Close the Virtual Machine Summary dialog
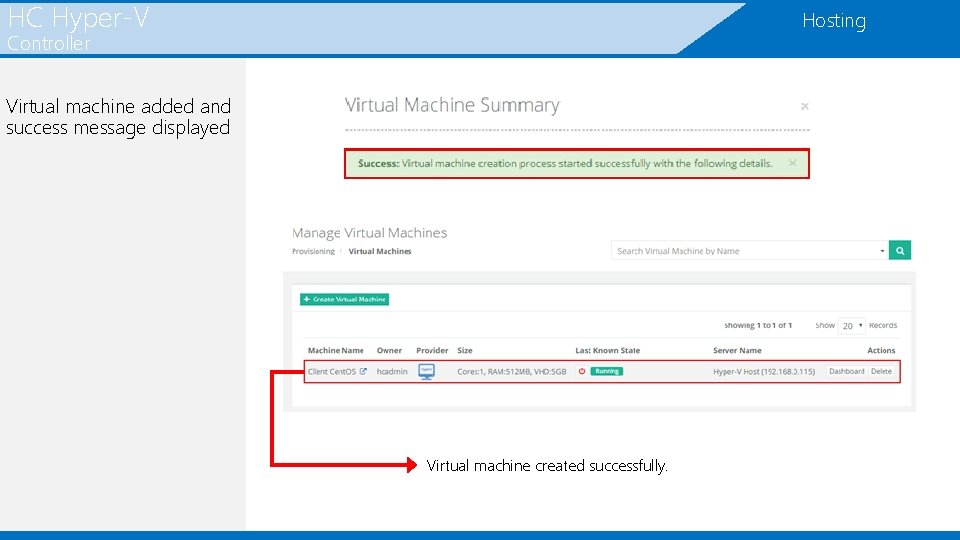This screenshot has height=540, width=960. [804, 107]
